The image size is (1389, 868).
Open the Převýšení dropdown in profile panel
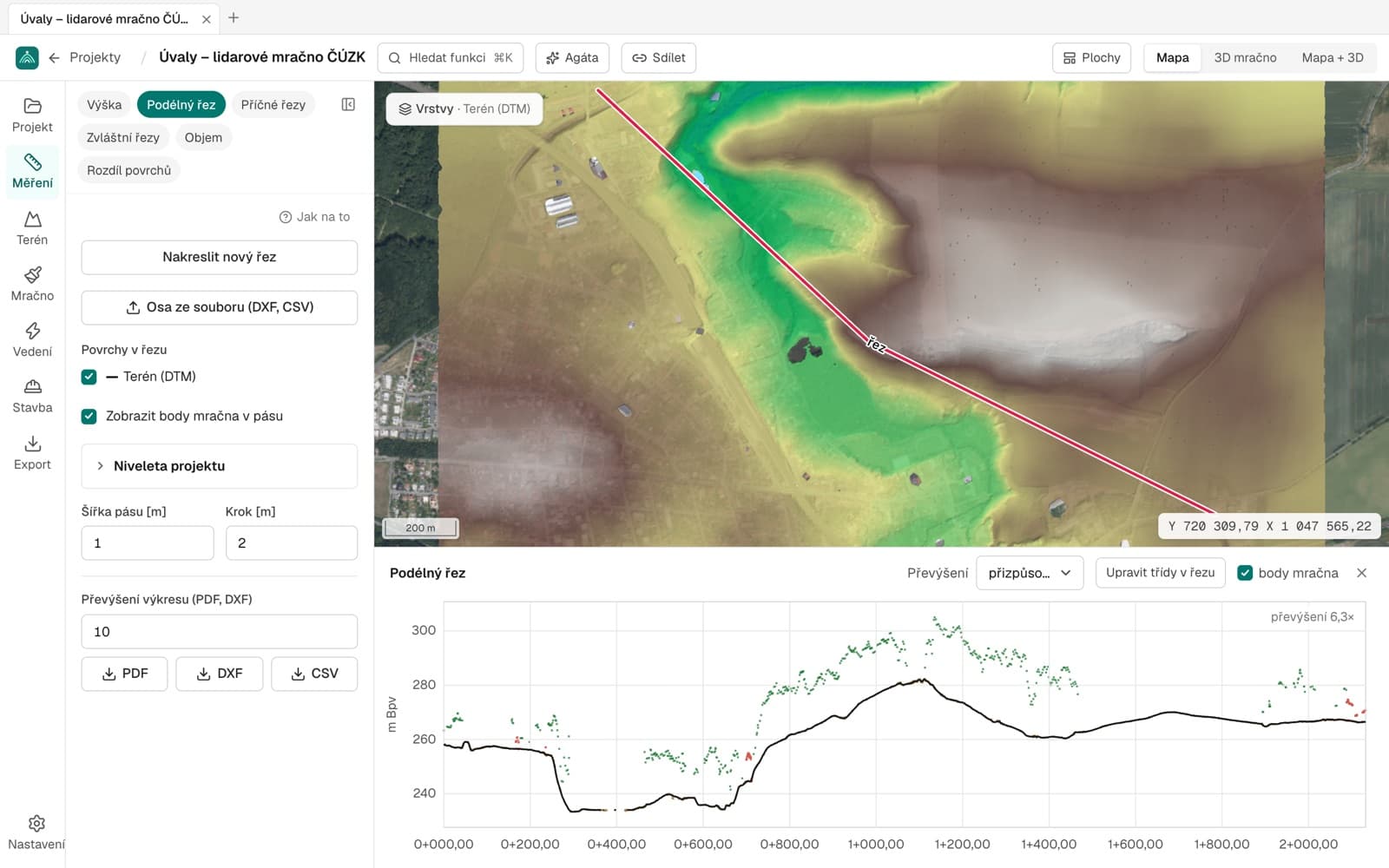(1030, 573)
